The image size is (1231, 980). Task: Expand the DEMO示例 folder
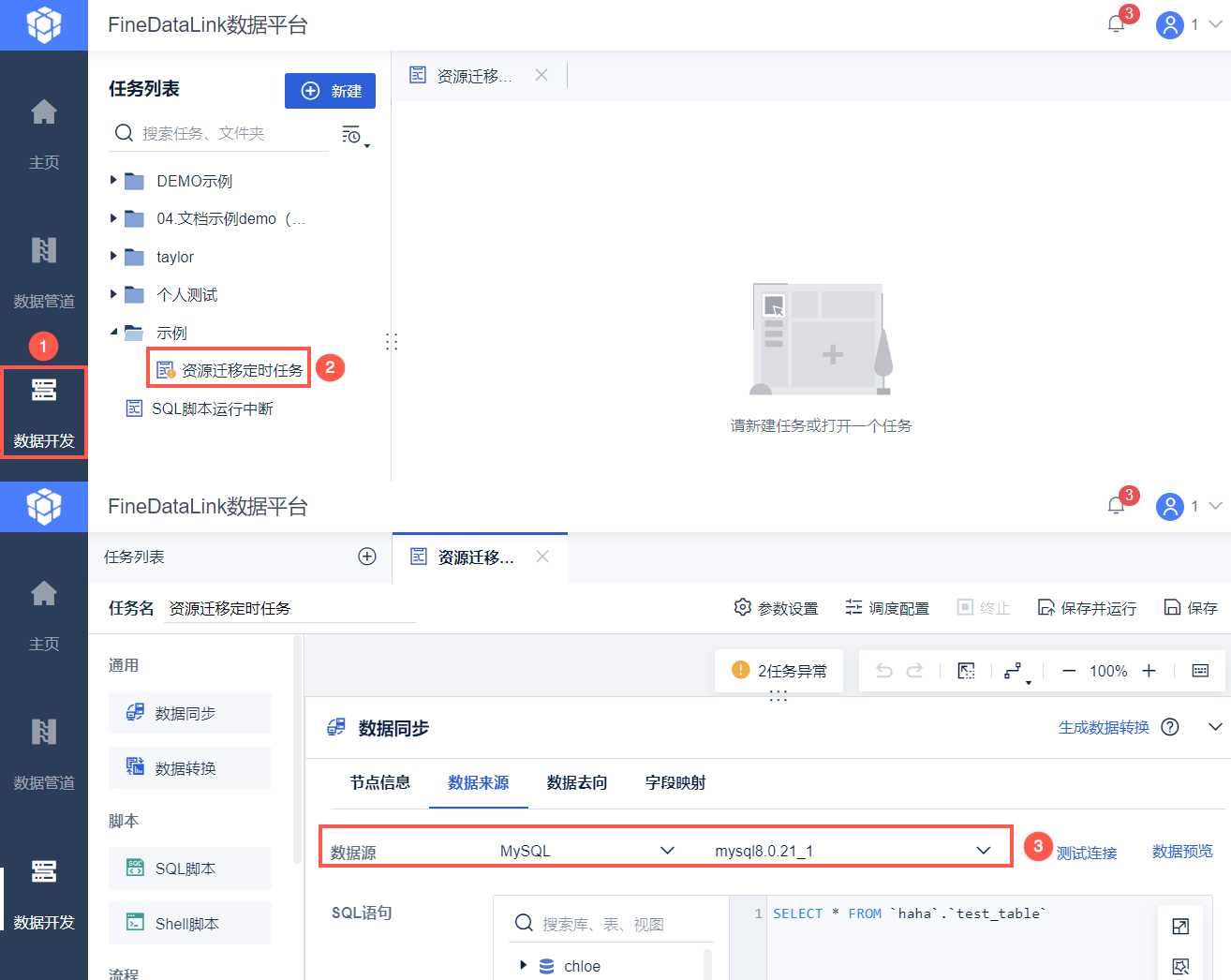(113, 180)
